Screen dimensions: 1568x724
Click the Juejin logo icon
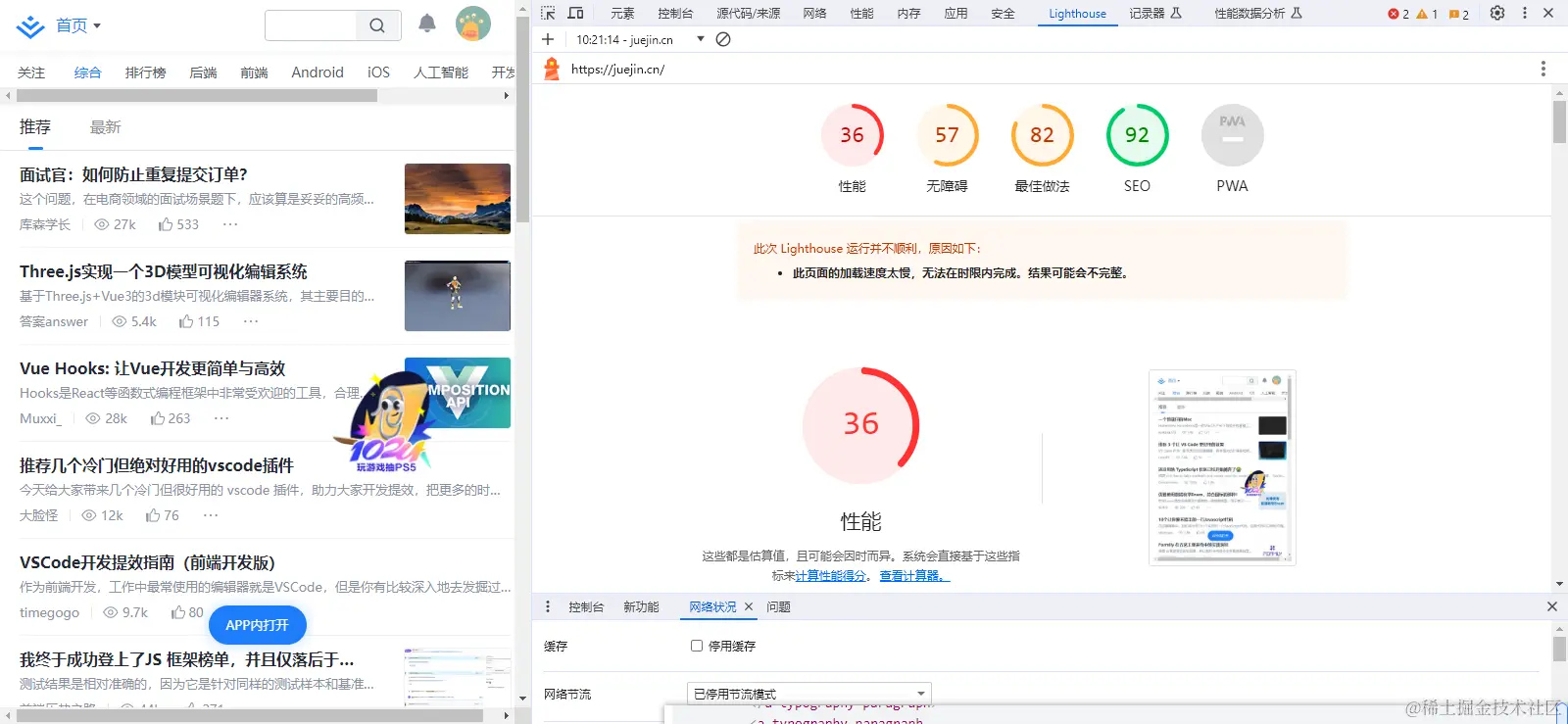tap(30, 26)
